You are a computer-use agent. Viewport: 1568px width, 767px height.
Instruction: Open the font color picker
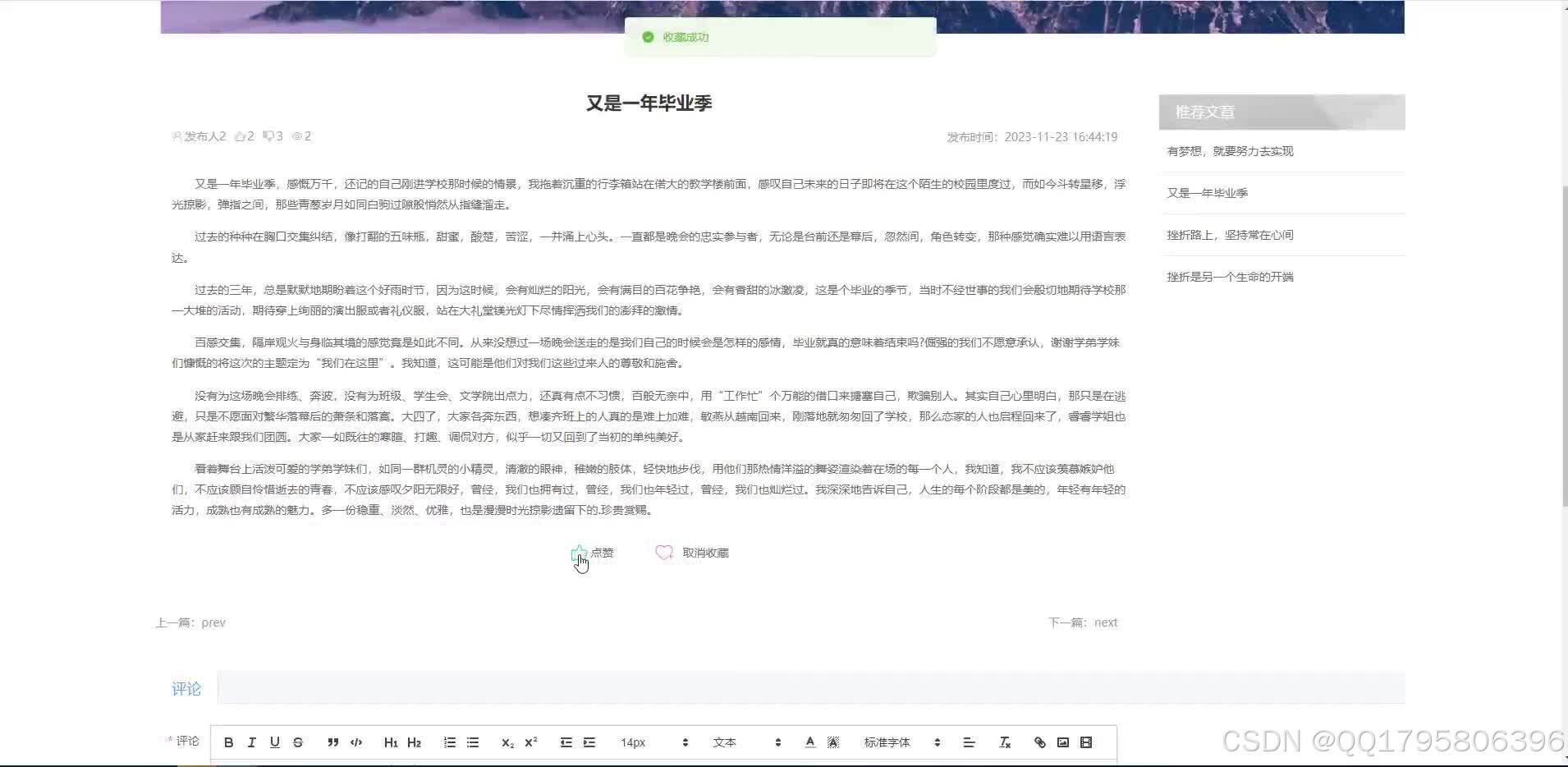(809, 742)
